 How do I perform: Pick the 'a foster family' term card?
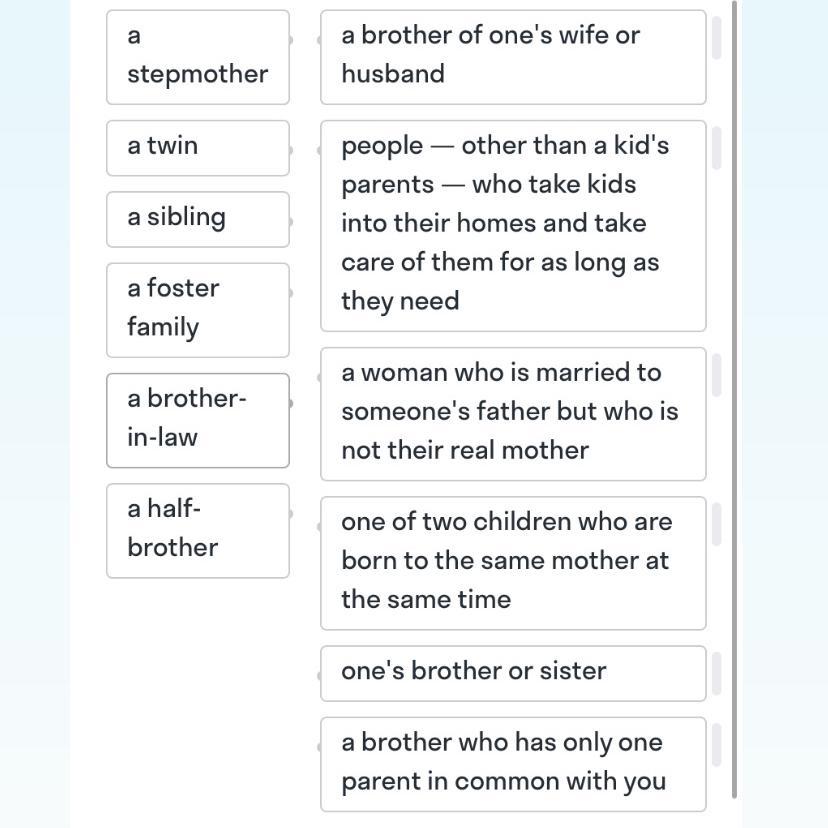197,309
